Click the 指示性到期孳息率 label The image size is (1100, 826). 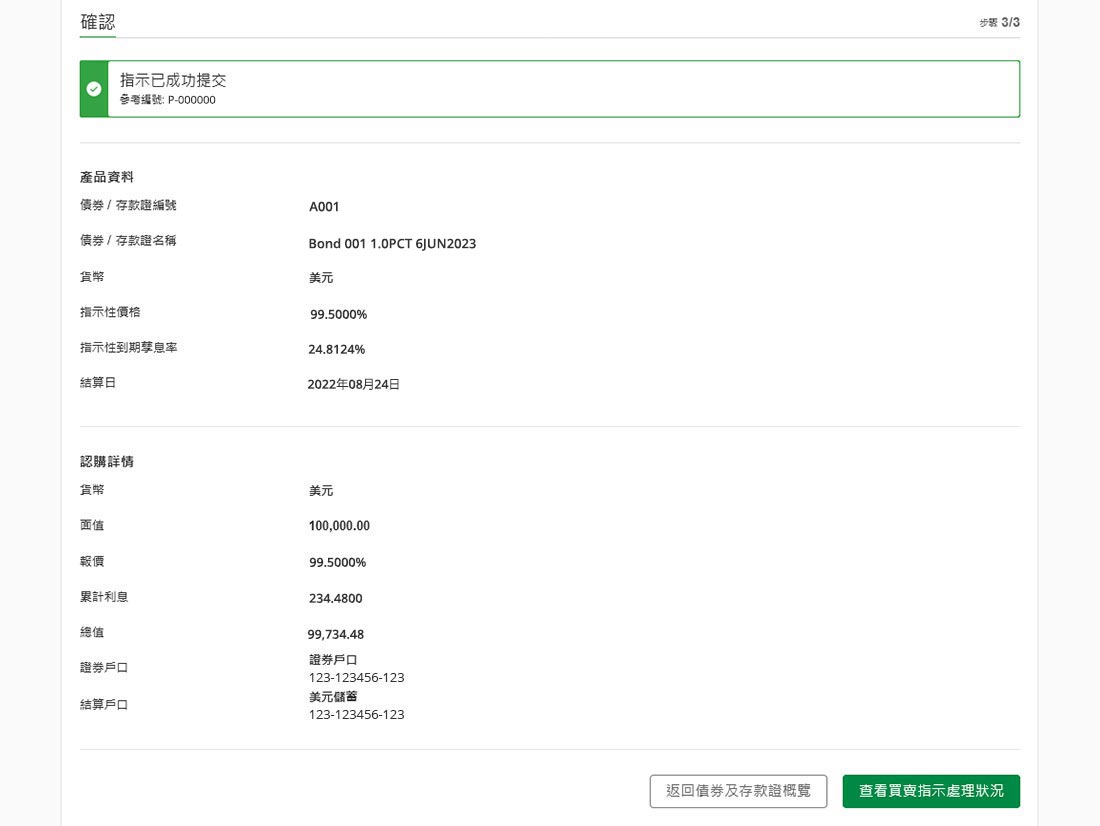pyautogui.click(x=128, y=347)
